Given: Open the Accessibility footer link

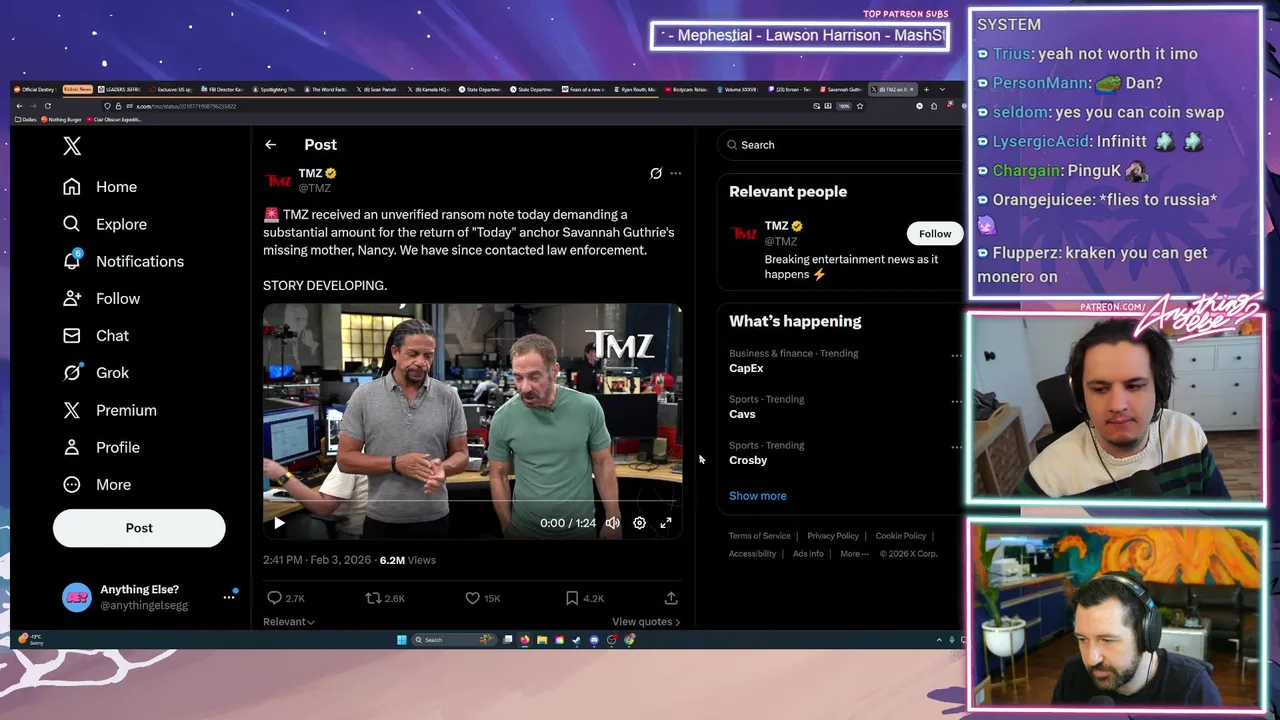Looking at the screenshot, I should coord(752,554).
